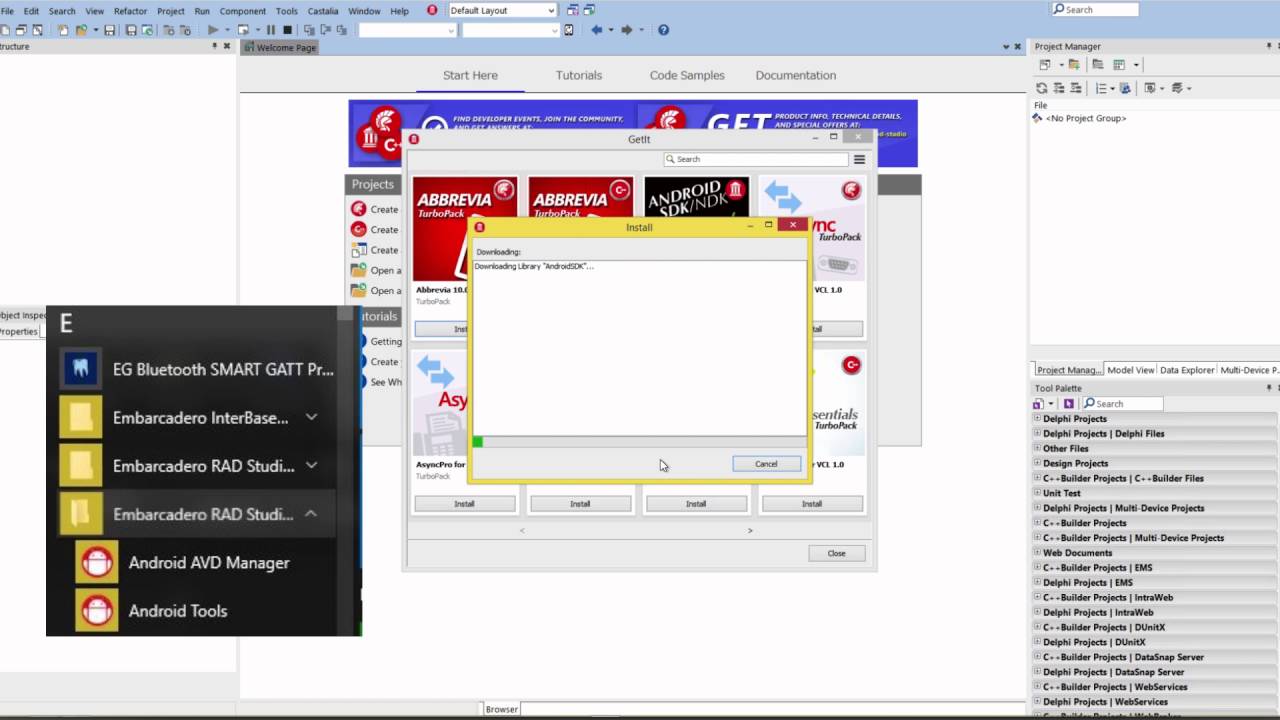
Task: Cancel the AndroidSDK download in the Install dialog
Action: (x=766, y=464)
